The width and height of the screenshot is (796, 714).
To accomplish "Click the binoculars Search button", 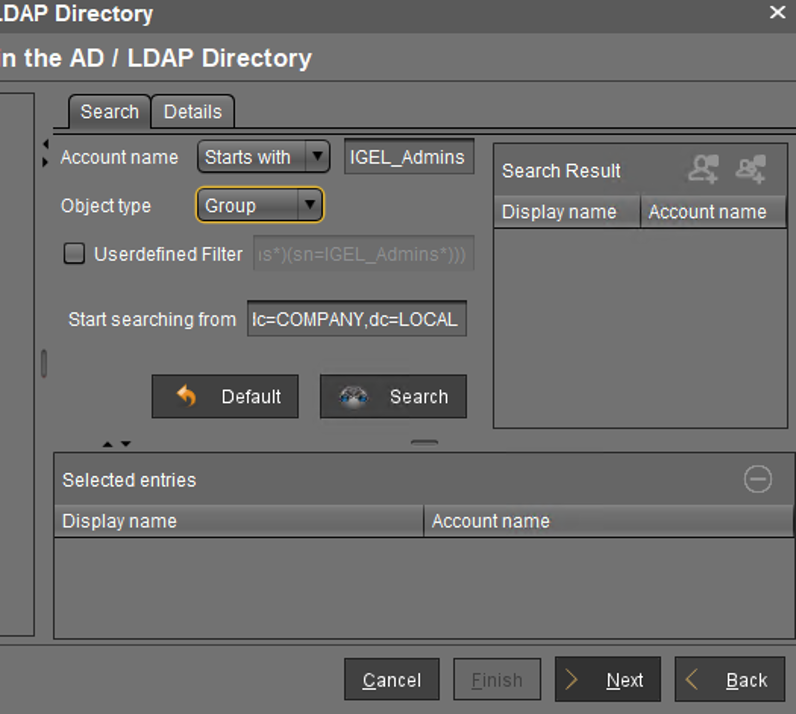I will [x=393, y=397].
